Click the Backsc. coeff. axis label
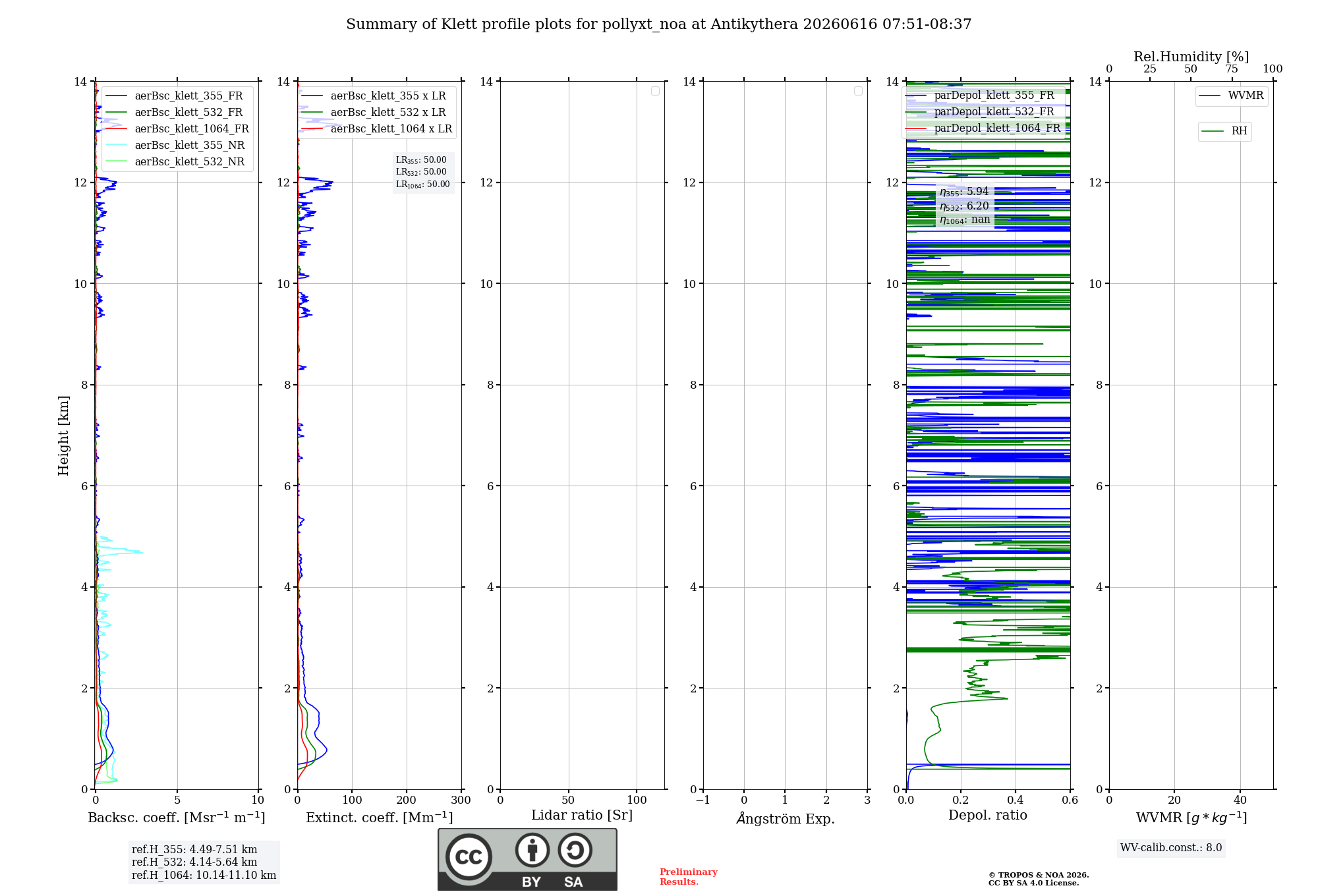This screenshot has height=896, width=1318. coord(177,818)
